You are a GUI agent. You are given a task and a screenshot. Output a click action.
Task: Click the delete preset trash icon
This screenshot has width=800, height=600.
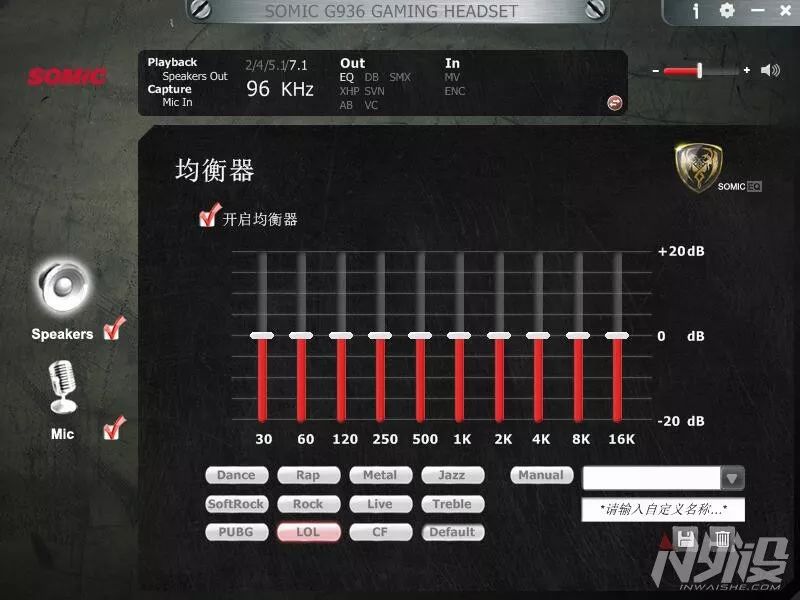pos(722,540)
